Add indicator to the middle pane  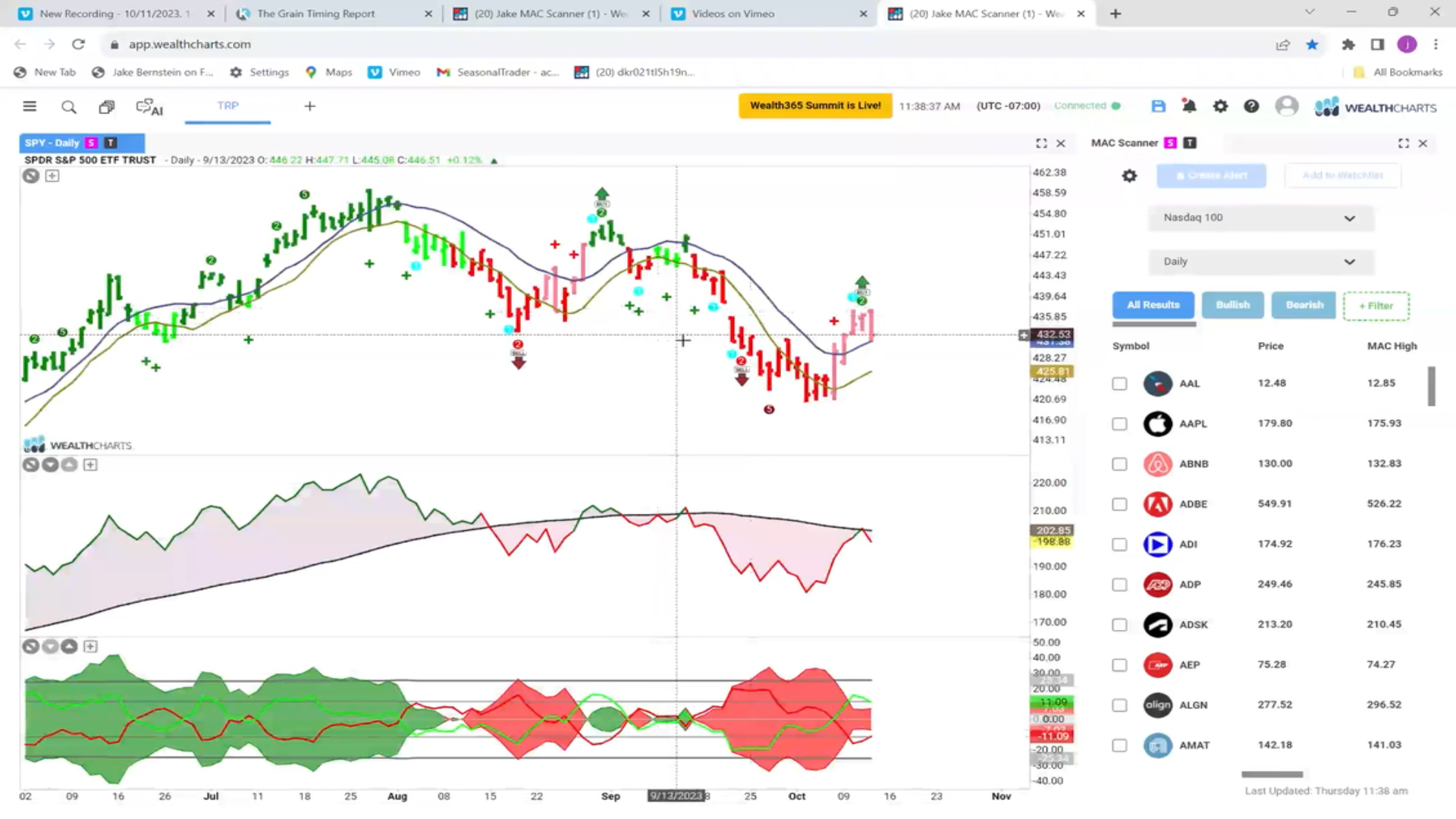point(90,465)
